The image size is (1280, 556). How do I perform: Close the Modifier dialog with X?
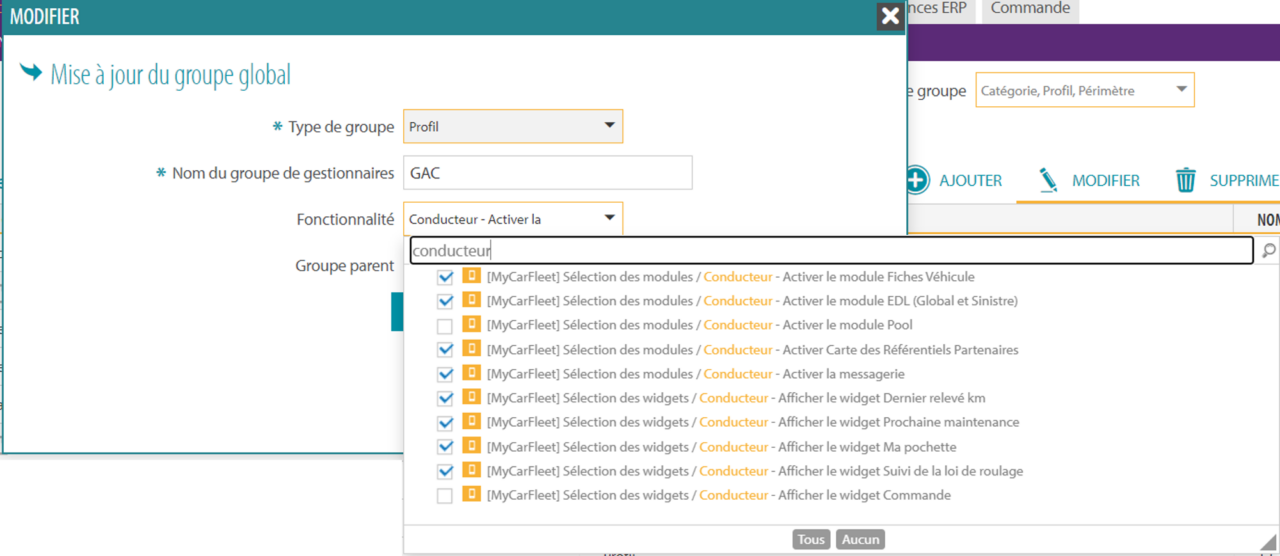point(889,17)
